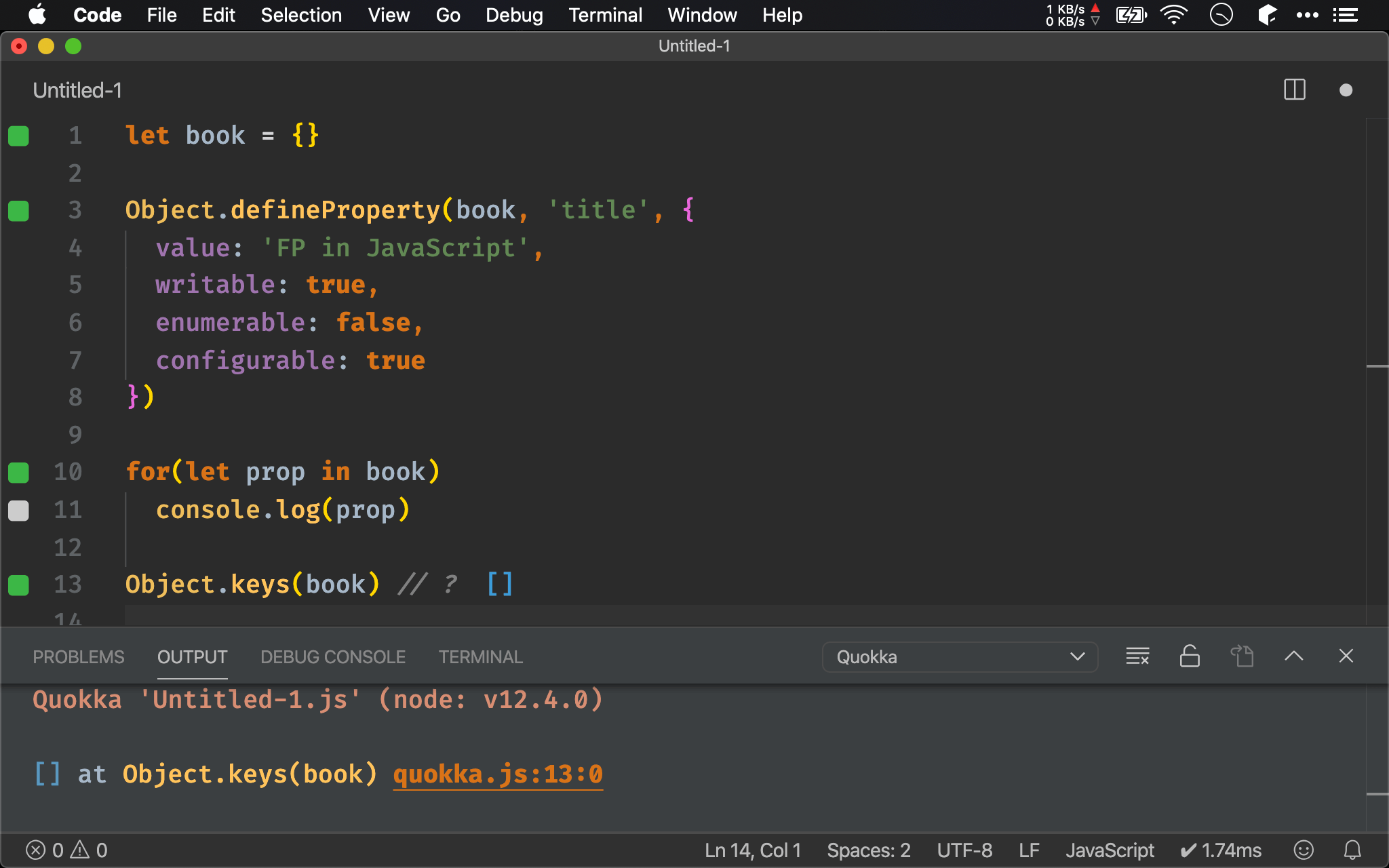Switch to the Problems tab

[79, 656]
